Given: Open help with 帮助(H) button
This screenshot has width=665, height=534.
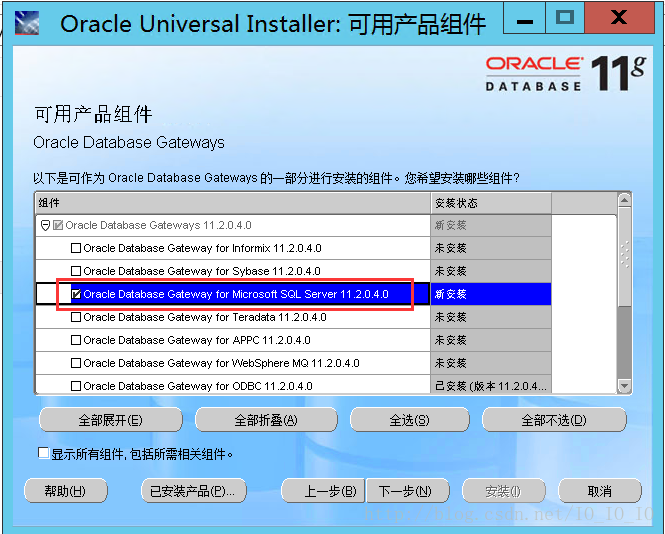Looking at the screenshot, I should coord(66,491).
